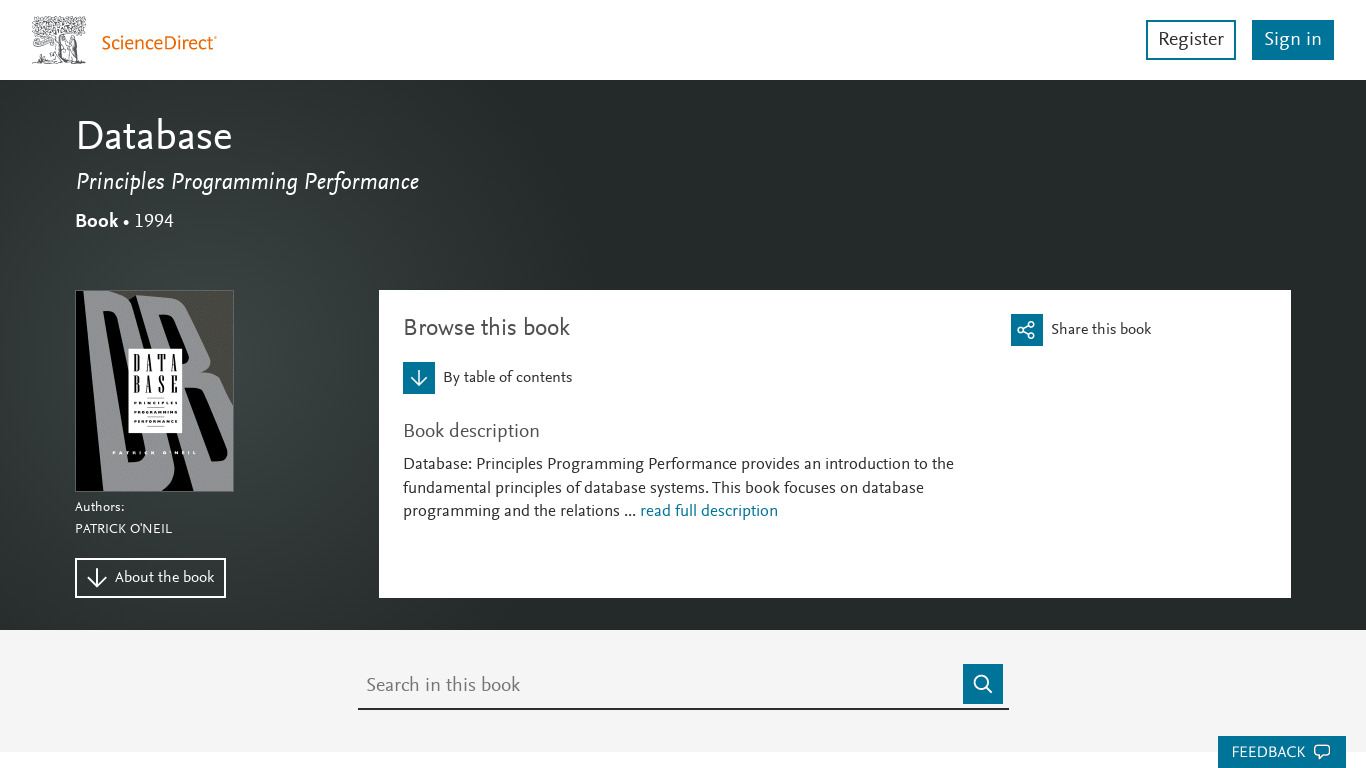The height and width of the screenshot is (768, 1366).
Task: Click the author name PATRICK O'NEIL
Action: [123, 529]
